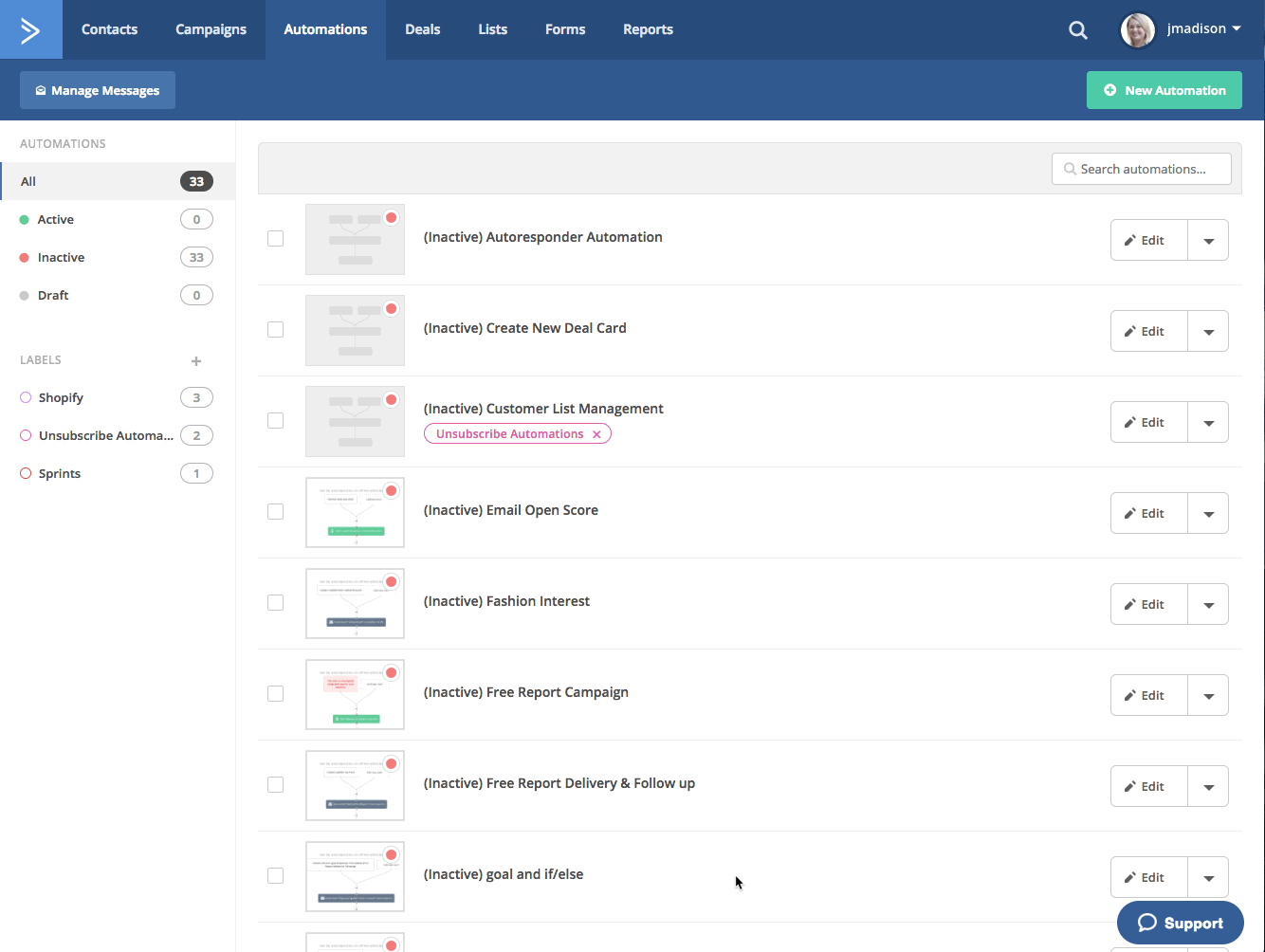Edit the Fashion Interest automation

point(1149,604)
